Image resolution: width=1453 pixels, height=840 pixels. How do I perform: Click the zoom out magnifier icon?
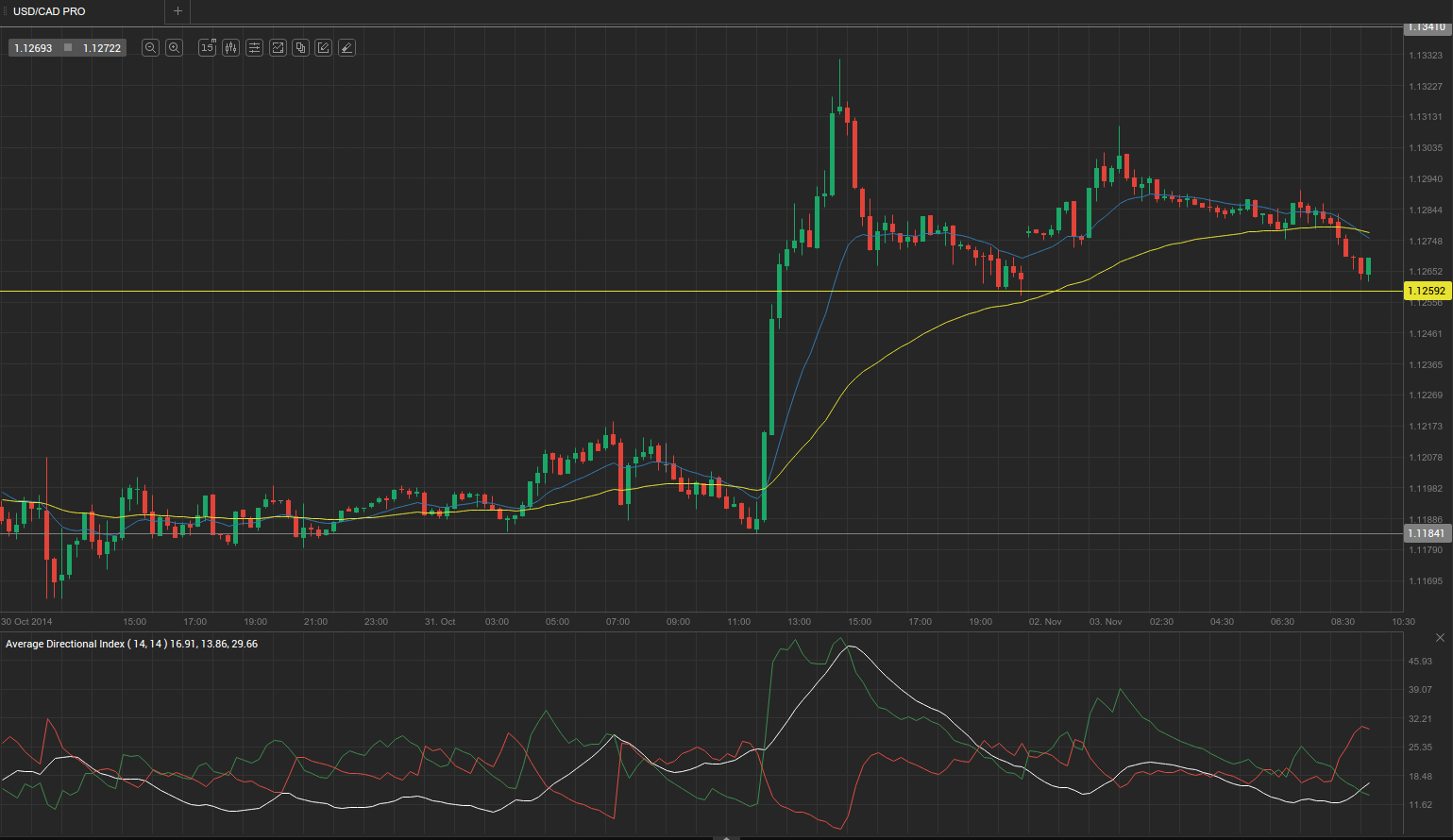tap(150, 47)
